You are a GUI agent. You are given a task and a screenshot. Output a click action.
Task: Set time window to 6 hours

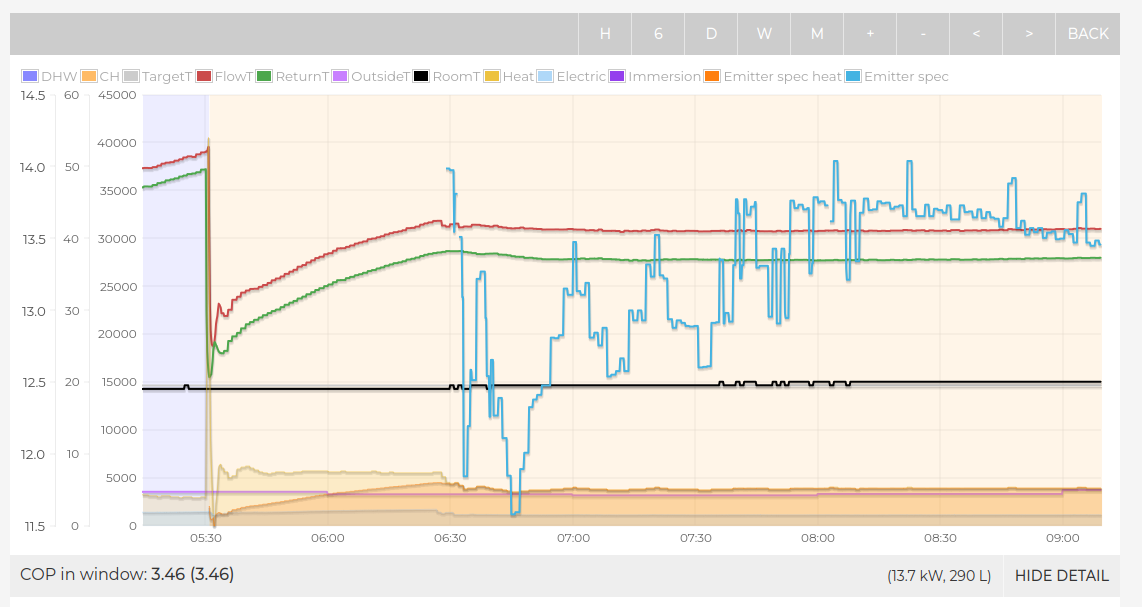pos(658,34)
